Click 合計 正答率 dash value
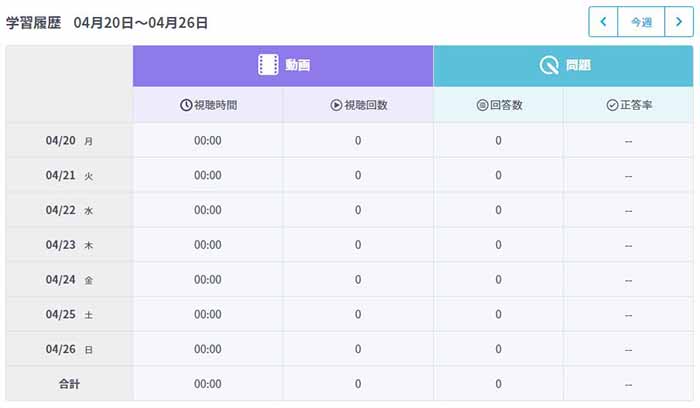This screenshot has width=700, height=408. (x=629, y=385)
